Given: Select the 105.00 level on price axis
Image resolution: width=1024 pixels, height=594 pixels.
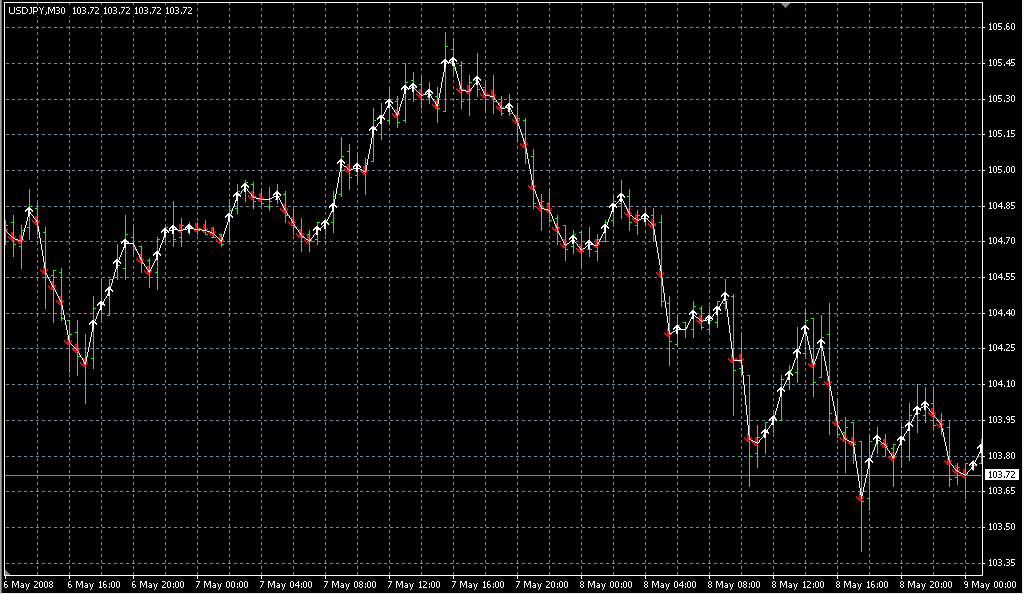Looking at the screenshot, I should tap(1002, 170).
